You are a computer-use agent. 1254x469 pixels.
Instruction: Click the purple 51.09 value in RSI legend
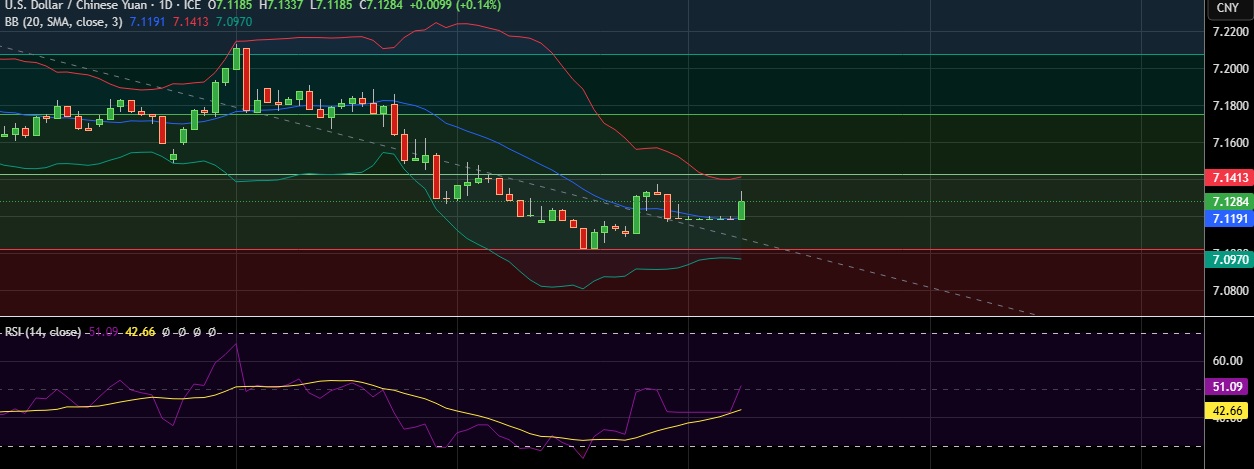(103, 331)
